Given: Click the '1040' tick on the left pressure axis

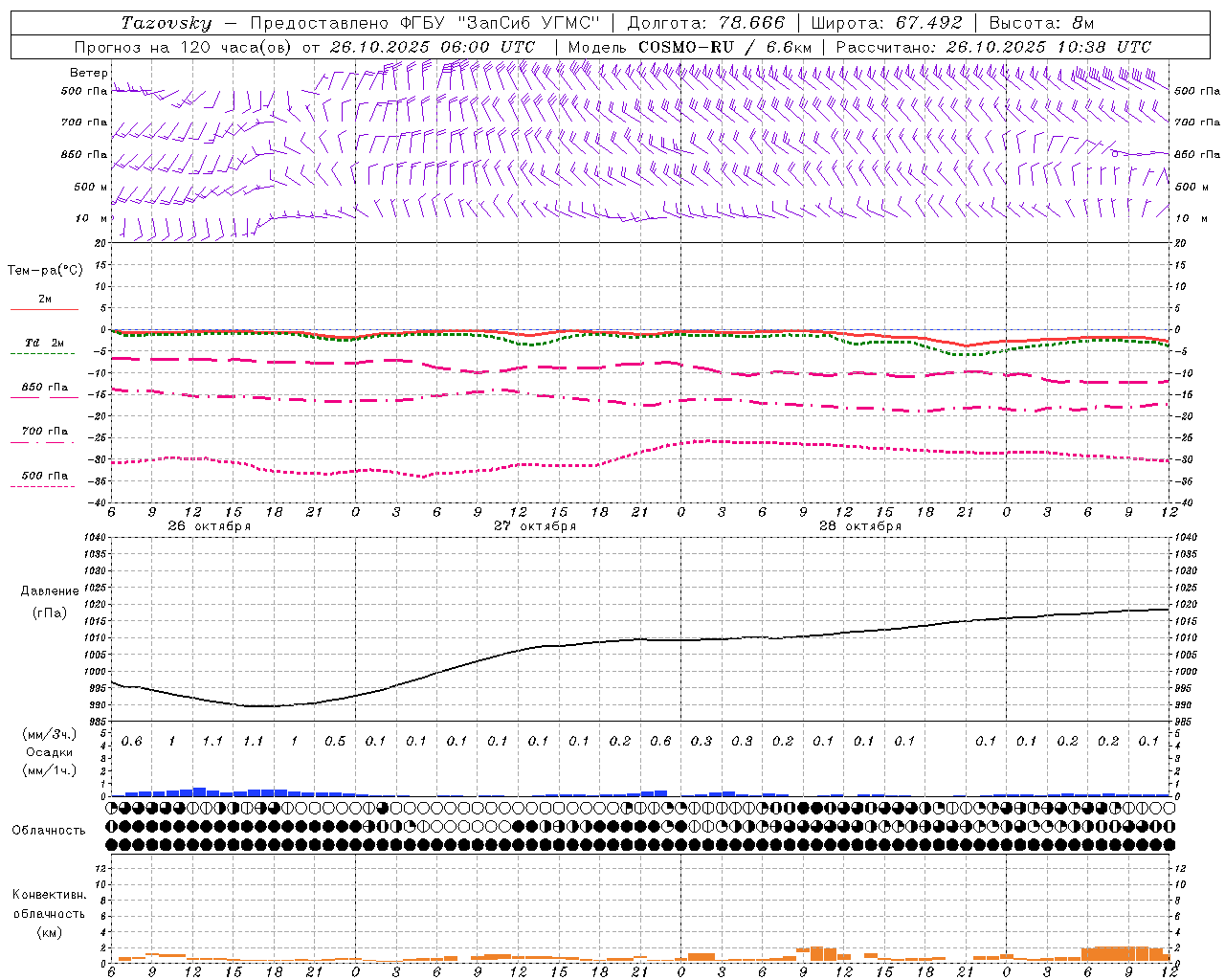Looking at the screenshot, I should pos(94,538).
